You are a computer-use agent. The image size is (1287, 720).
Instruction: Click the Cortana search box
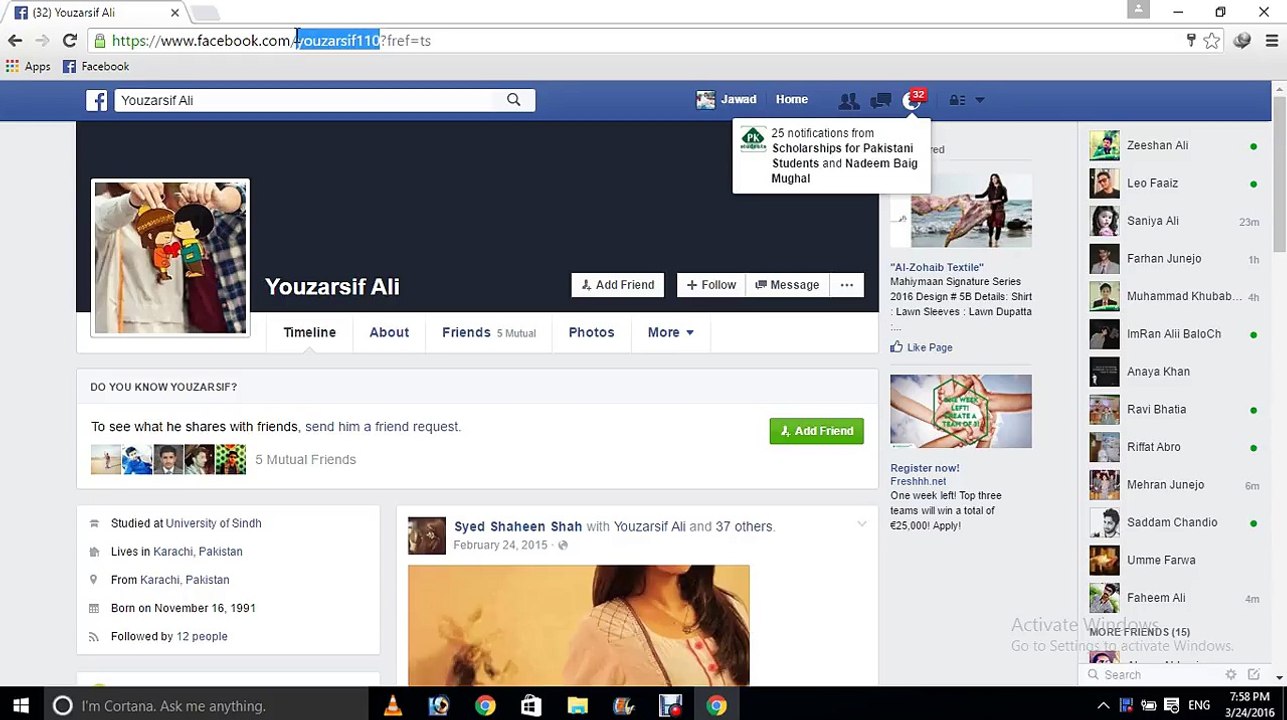click(205, 706)
